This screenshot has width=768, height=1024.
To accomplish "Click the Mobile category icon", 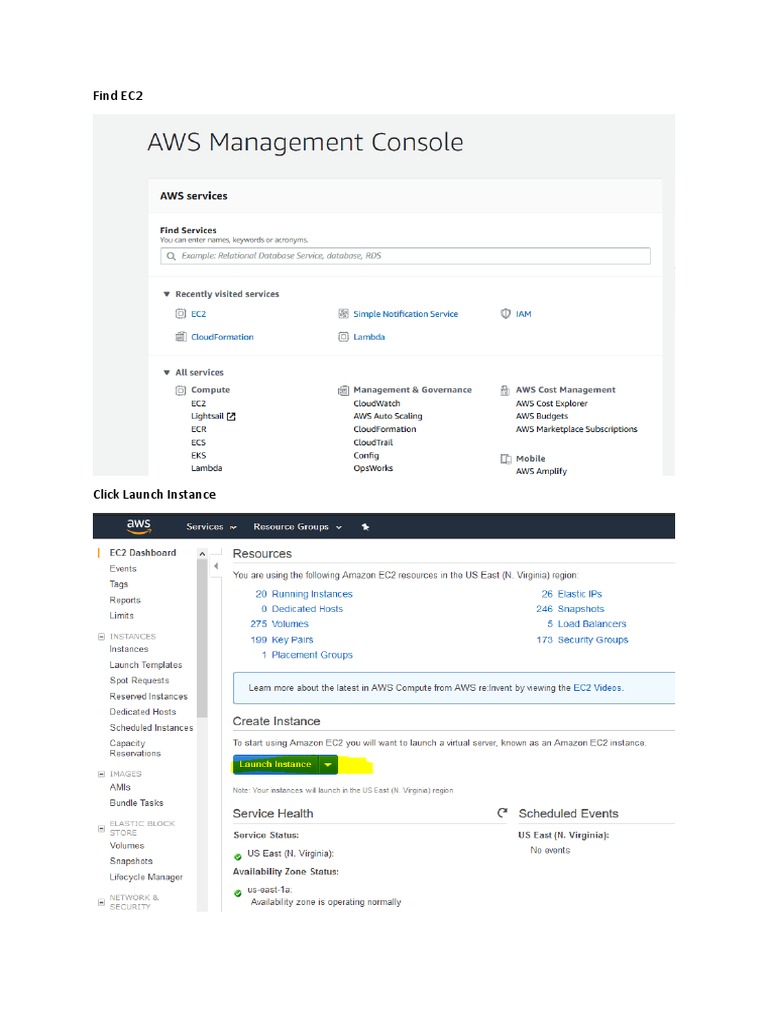I will 505,458.
